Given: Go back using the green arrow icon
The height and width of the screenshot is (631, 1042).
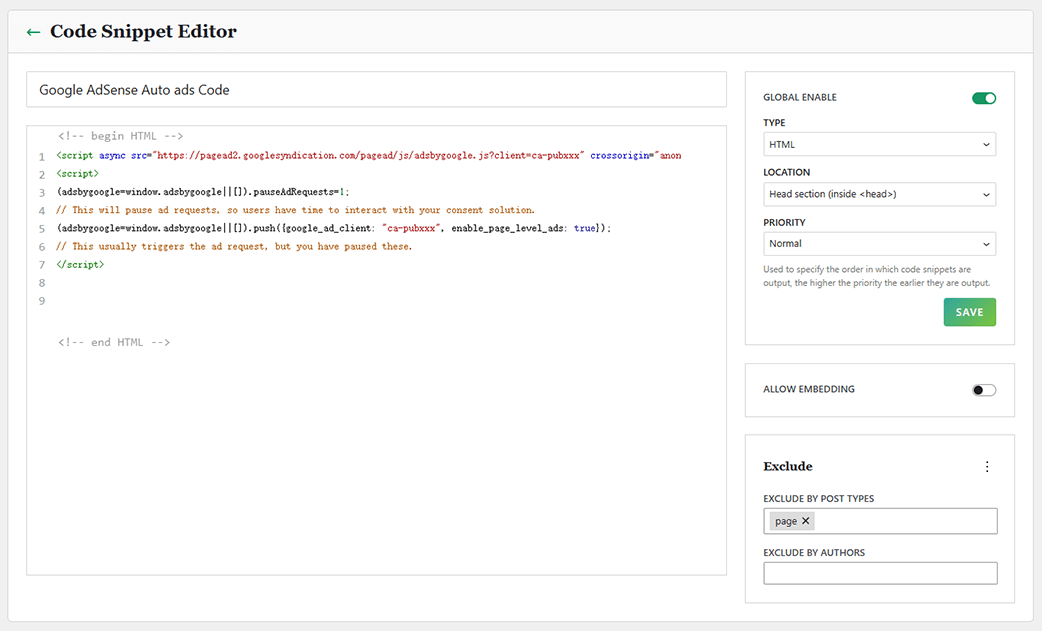Looking at the screenshot, I should (x=33, y=32).
